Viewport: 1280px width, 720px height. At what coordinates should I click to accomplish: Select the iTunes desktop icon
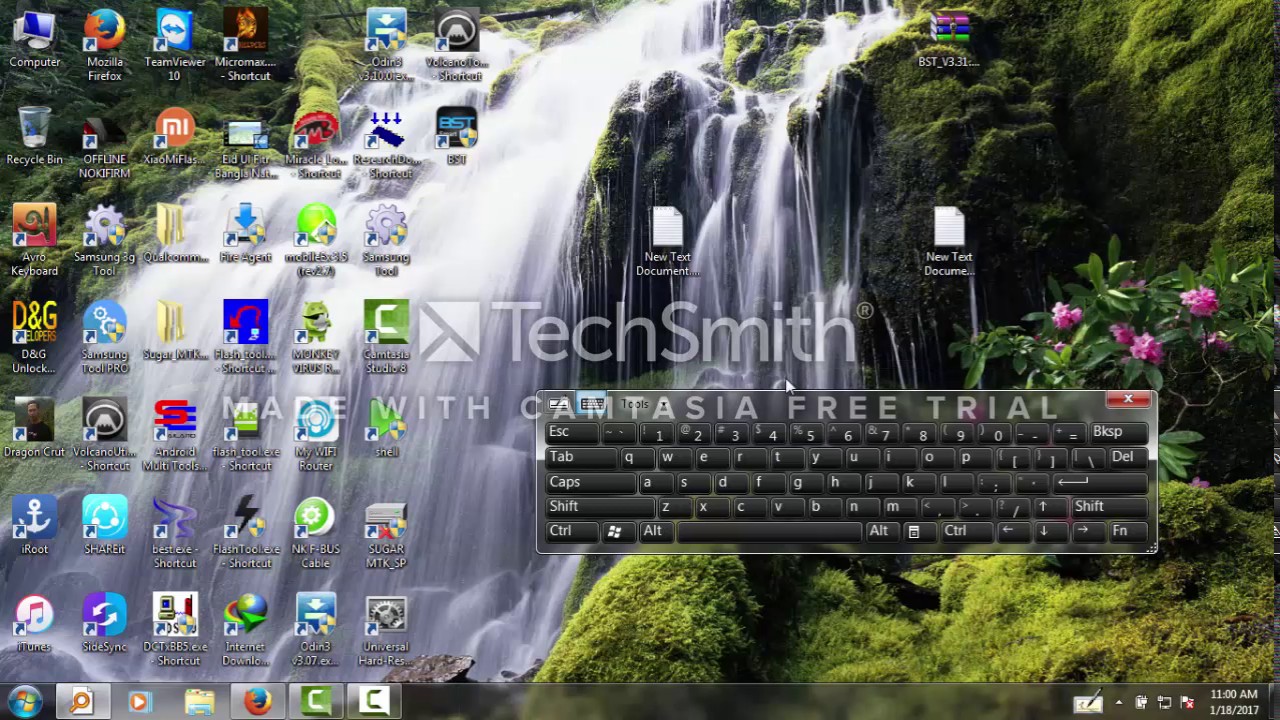click(34, 623)
